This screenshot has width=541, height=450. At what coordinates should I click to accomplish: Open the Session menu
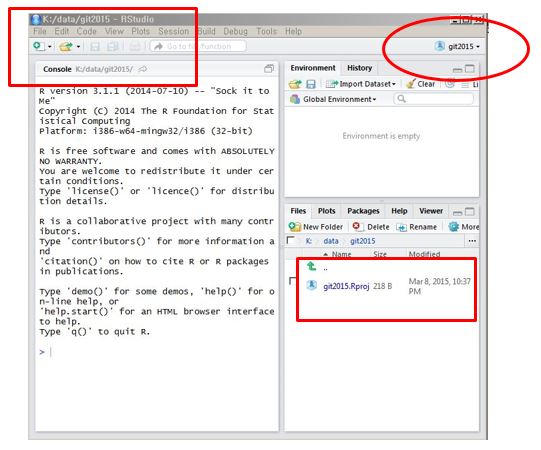174,31
